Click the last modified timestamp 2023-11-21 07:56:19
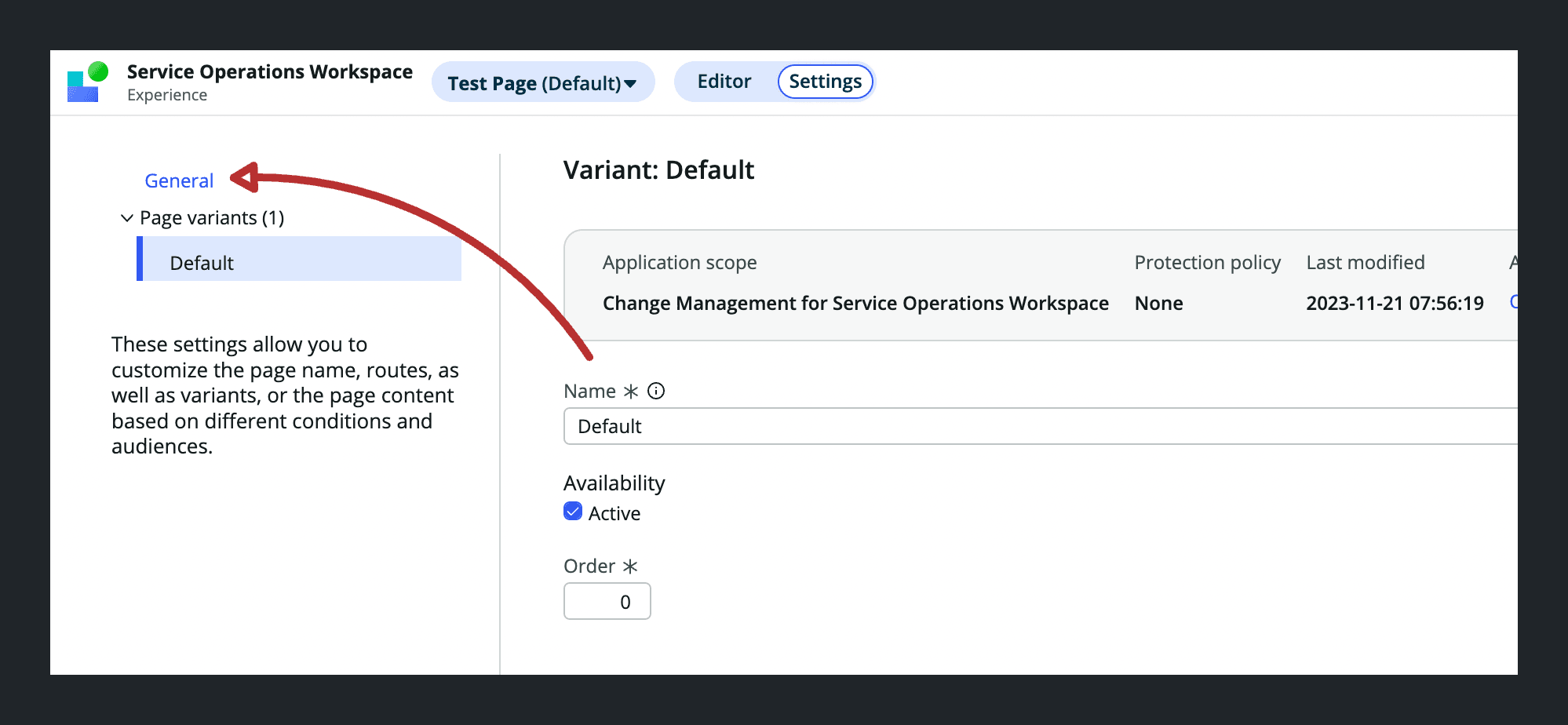1568x725 pixels. [1395, 303]
